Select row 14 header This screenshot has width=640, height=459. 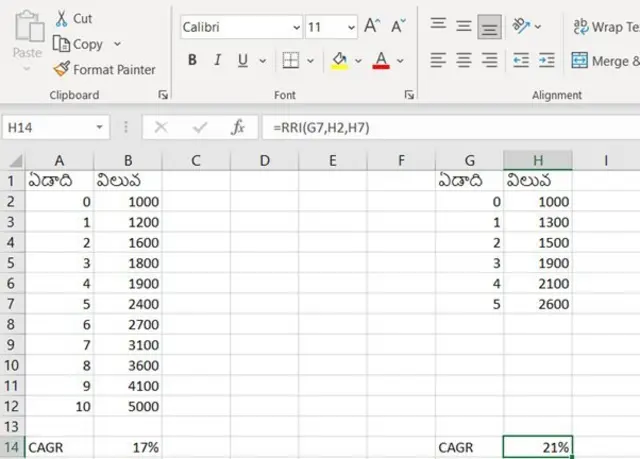[x=12, y=448]
